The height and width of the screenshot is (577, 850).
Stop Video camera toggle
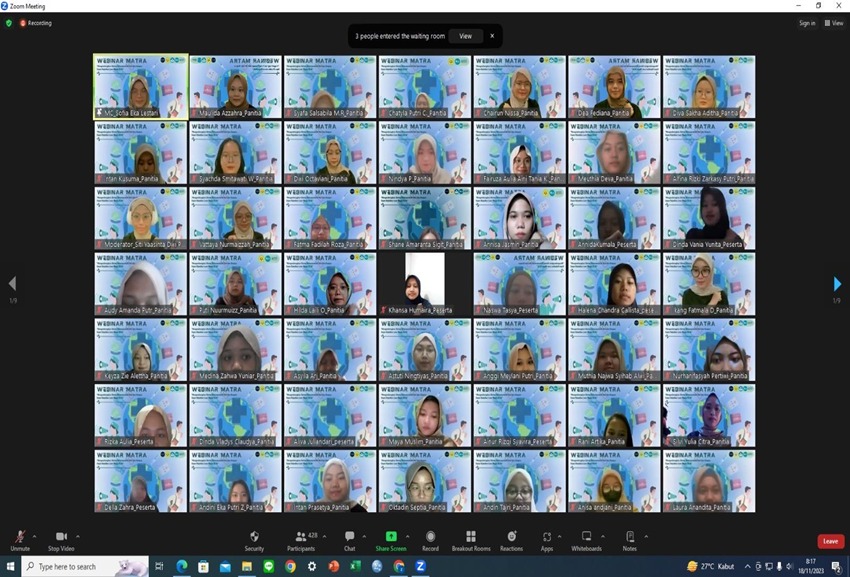click(x=61, y=539)
